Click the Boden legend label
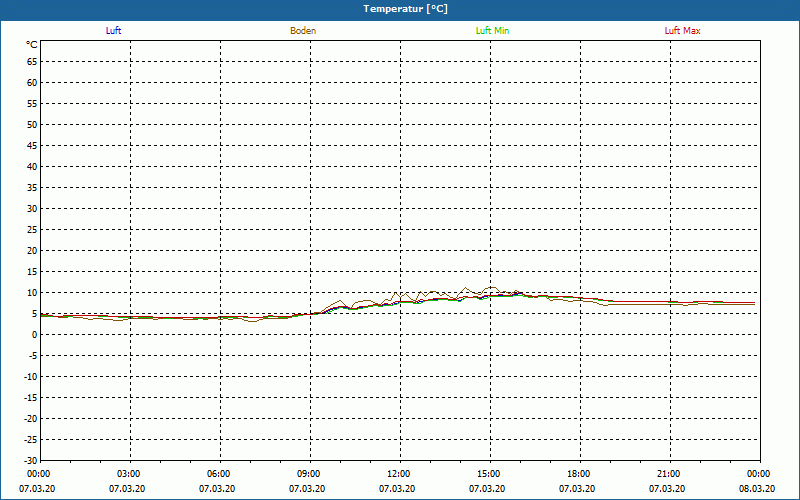Viewport: 800px width, 500px height. click(303, 31)
